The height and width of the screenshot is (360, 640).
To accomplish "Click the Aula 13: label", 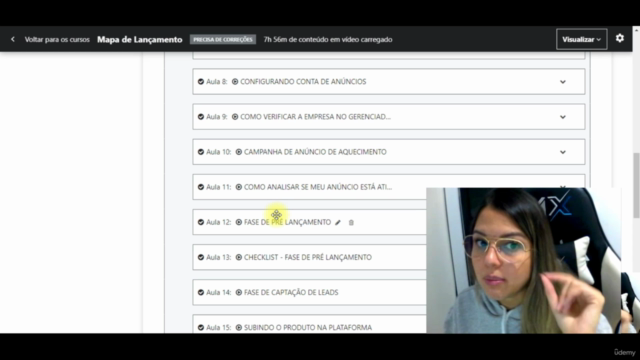I will (218, 257).
